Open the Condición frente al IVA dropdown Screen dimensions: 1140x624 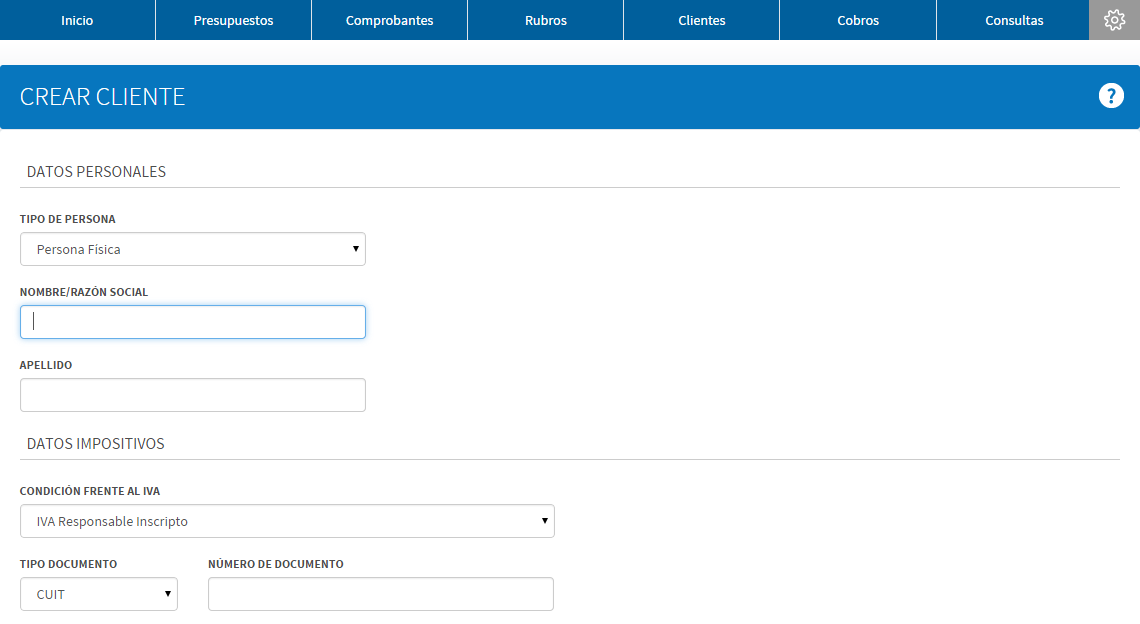coord(287,521)
